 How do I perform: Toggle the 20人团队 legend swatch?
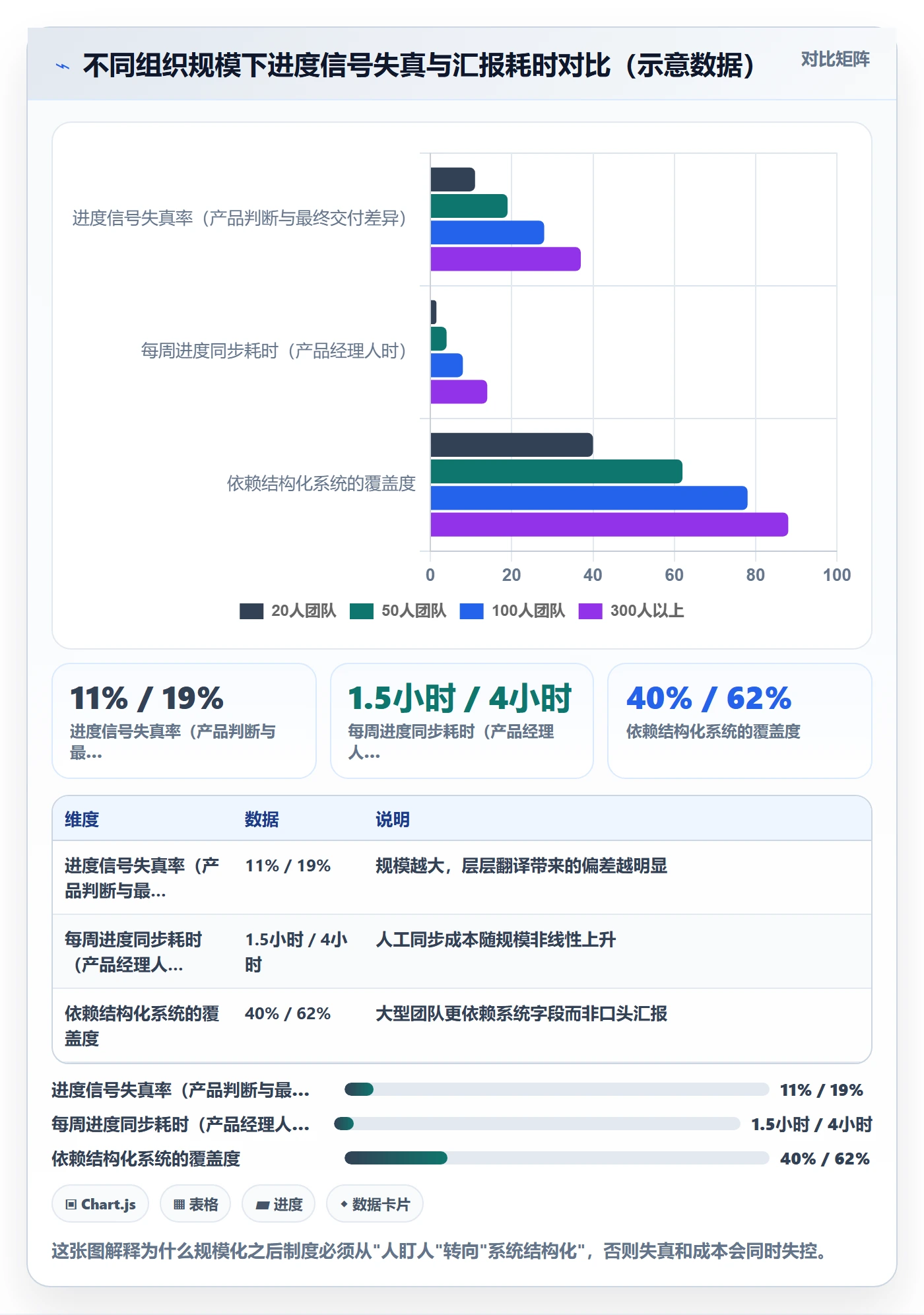click(x=251, y=611)
